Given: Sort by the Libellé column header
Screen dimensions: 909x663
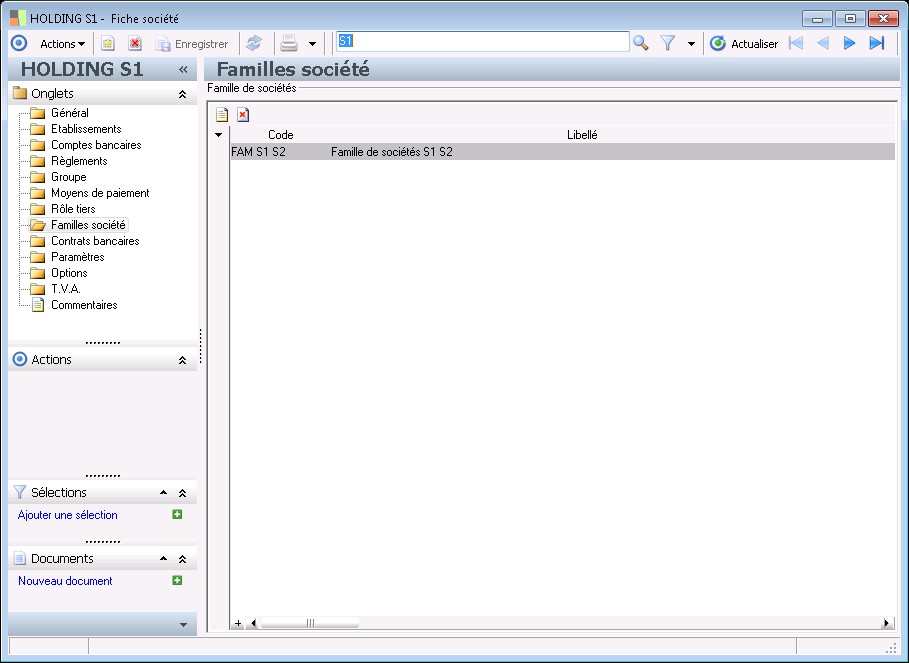Looking at the screenshot, I should click(582, 135).
